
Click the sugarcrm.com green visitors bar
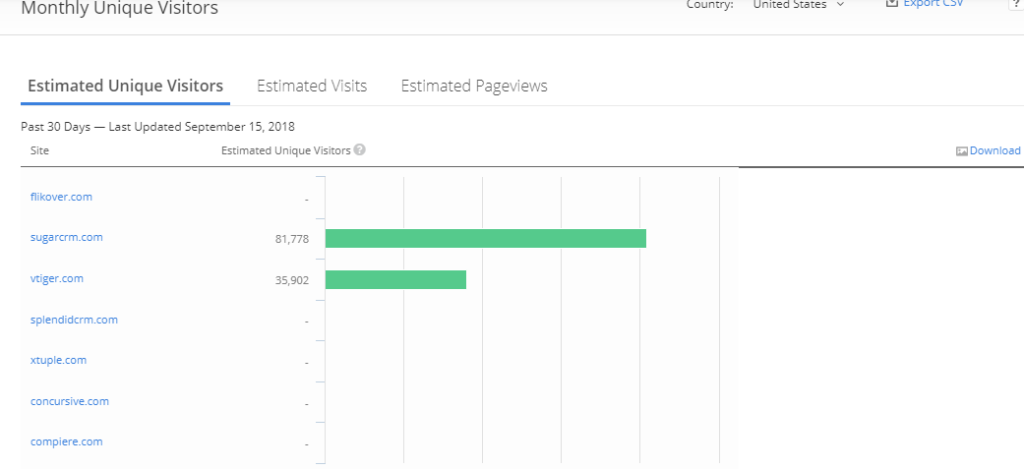485,238
